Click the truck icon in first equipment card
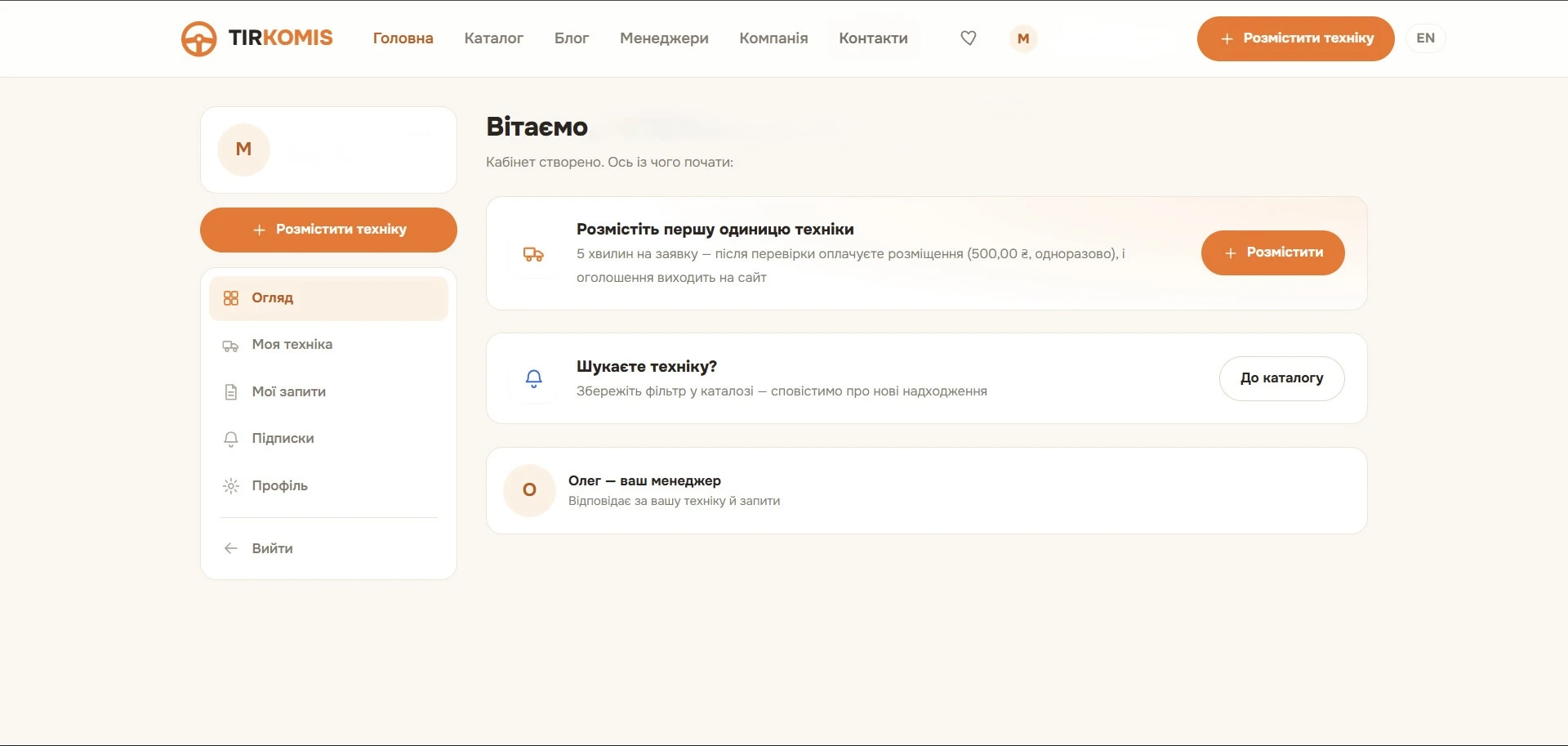Screen dimensions: 1568x746 pos(533,254)
